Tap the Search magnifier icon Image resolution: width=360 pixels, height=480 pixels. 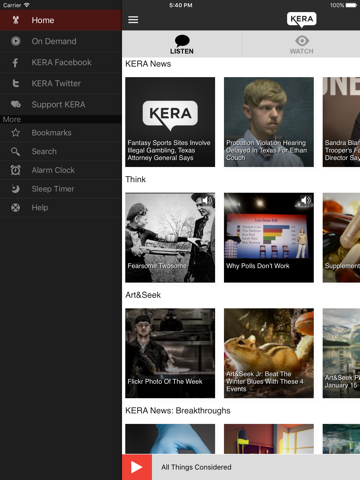pos(15,151)
